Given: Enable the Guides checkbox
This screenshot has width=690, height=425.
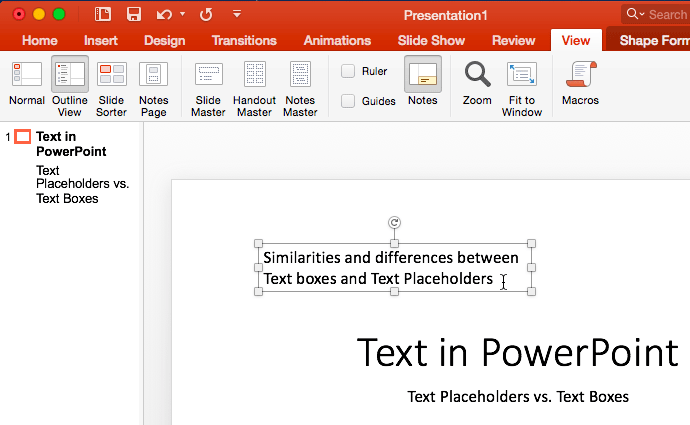Looking at the screenshot, I should pyautogui.click(x=348, y=101).
